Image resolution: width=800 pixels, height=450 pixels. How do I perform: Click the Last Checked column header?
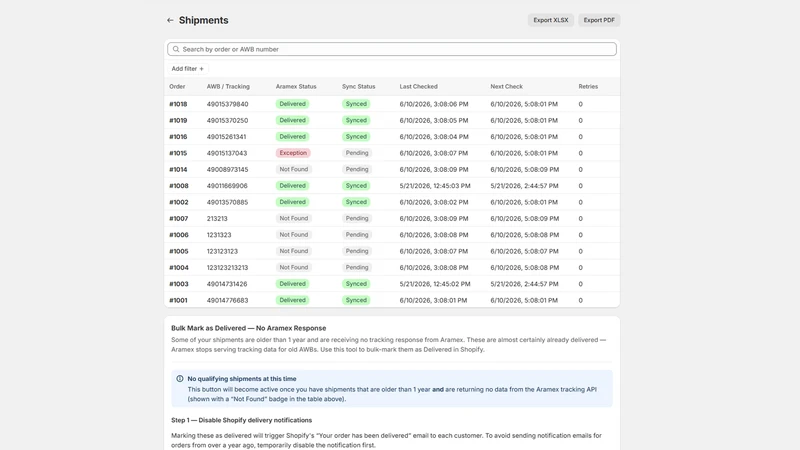[418, 87]
